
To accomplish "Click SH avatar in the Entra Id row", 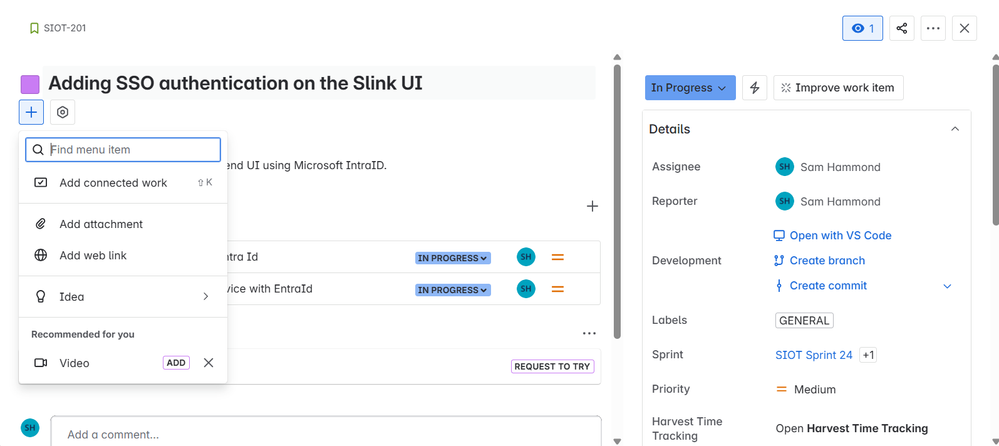I will pyautogui.click(x=526, y=257).
